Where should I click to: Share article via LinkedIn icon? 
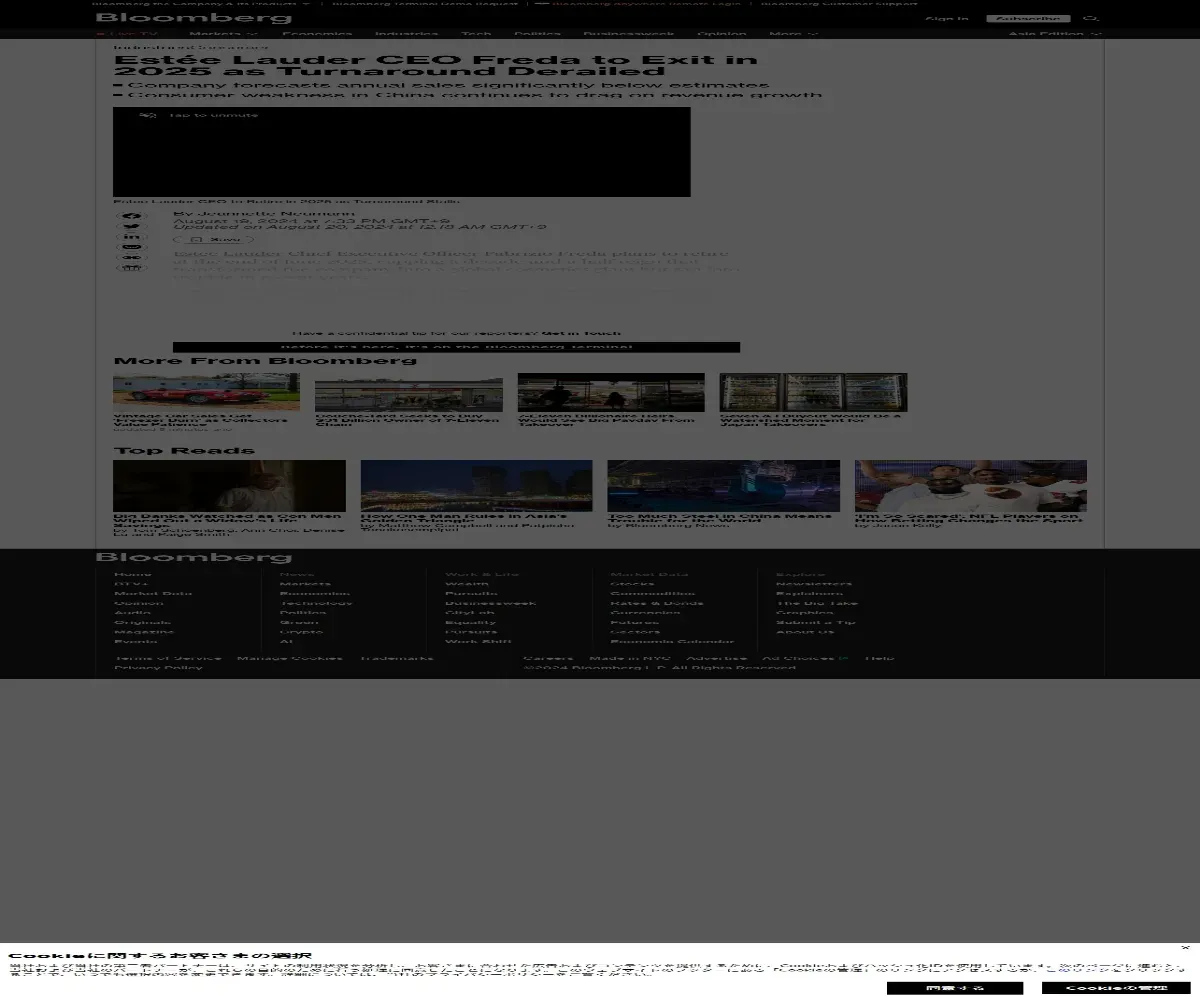click(x=132, y=237)
